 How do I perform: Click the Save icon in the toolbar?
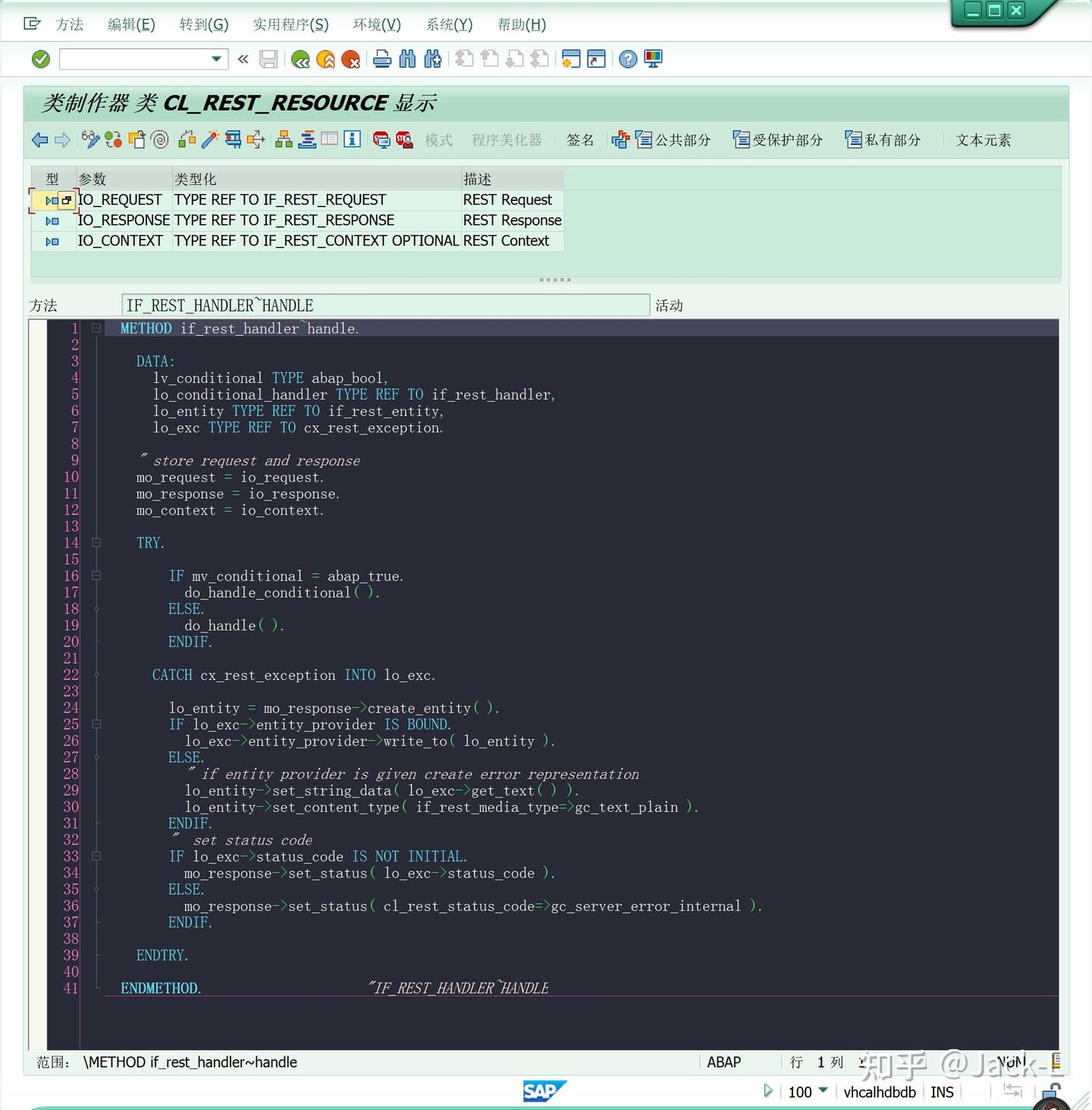pos(268,59)
